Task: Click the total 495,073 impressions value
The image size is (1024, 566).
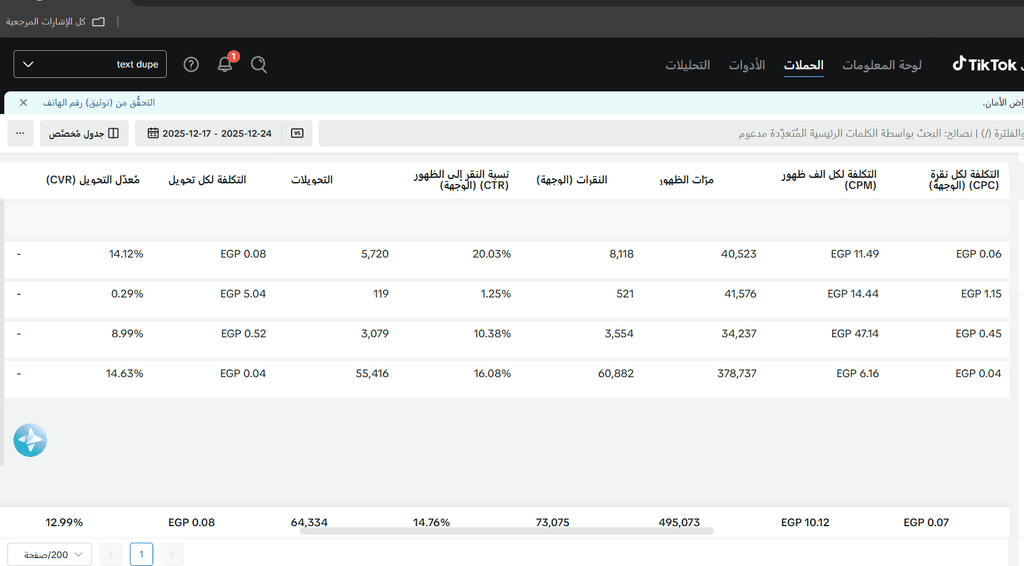Action: pyautogui.click(x=679, y=522)
